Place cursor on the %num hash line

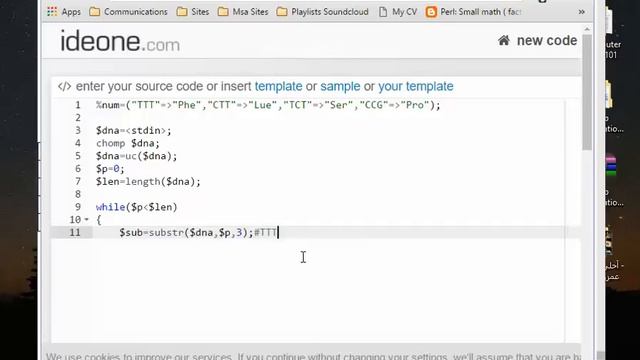(x=268, y=105)
